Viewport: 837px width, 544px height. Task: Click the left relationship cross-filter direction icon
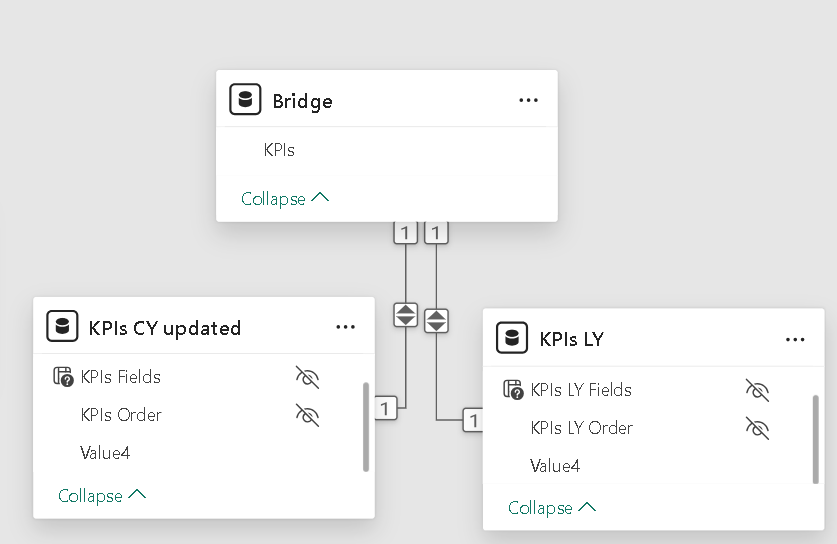click(x=405, y=314)
